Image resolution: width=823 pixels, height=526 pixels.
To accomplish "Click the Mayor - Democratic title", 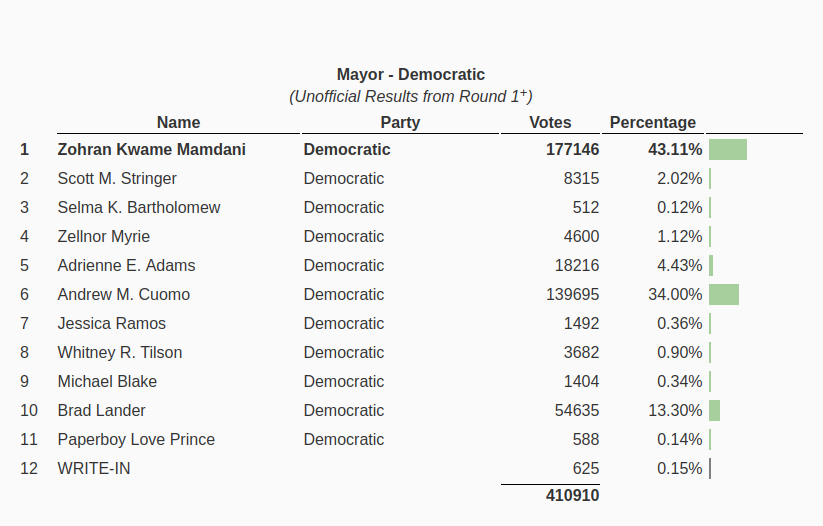I will click(411, 75).
